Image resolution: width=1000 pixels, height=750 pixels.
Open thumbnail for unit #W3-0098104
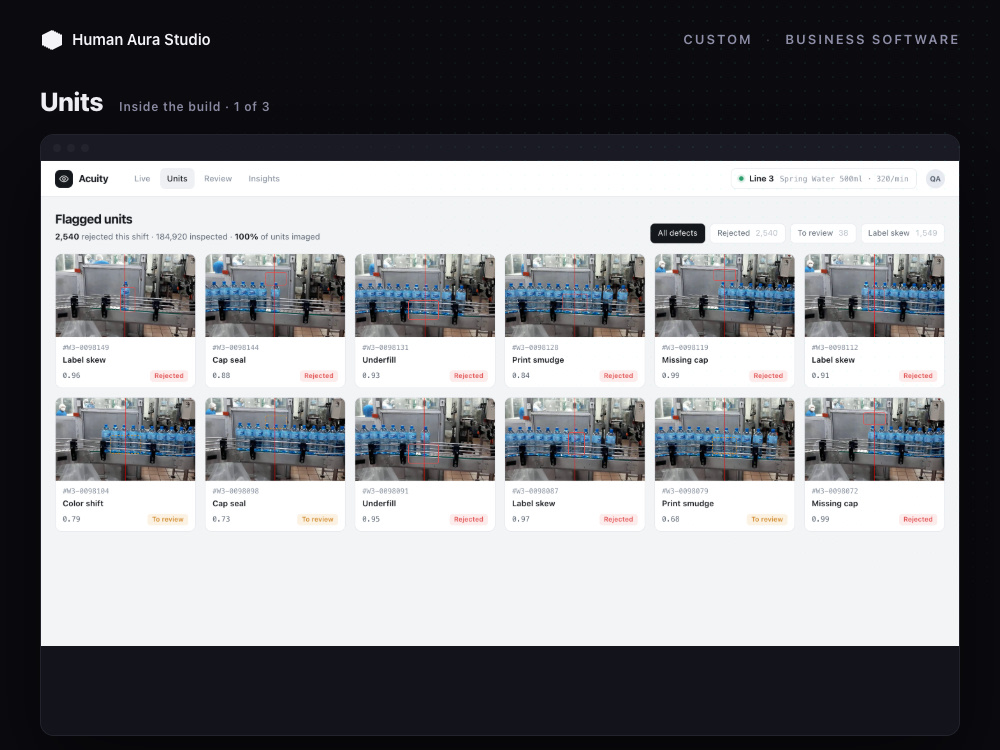[x=125, y=439]
